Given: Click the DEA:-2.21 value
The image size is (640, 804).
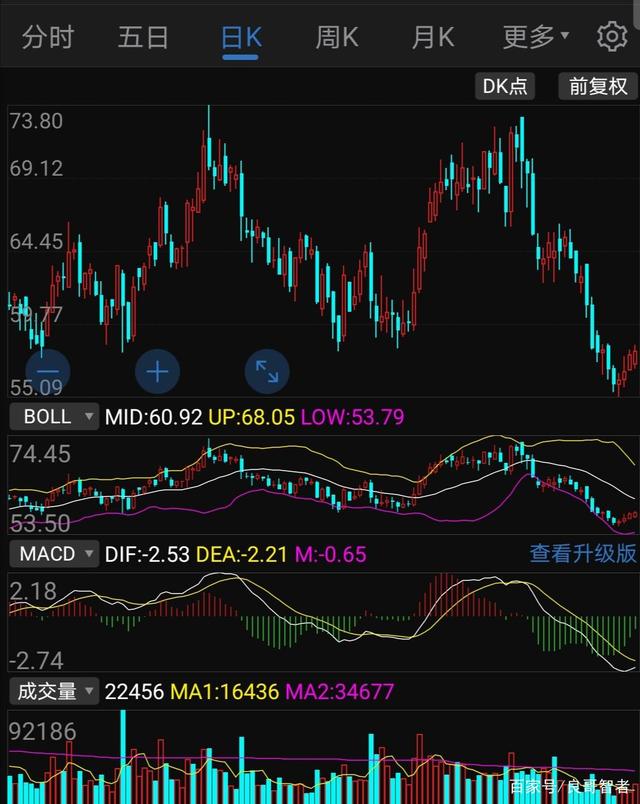Looking at the screenshot, I should pyautogui.click(x=242, y=554).
